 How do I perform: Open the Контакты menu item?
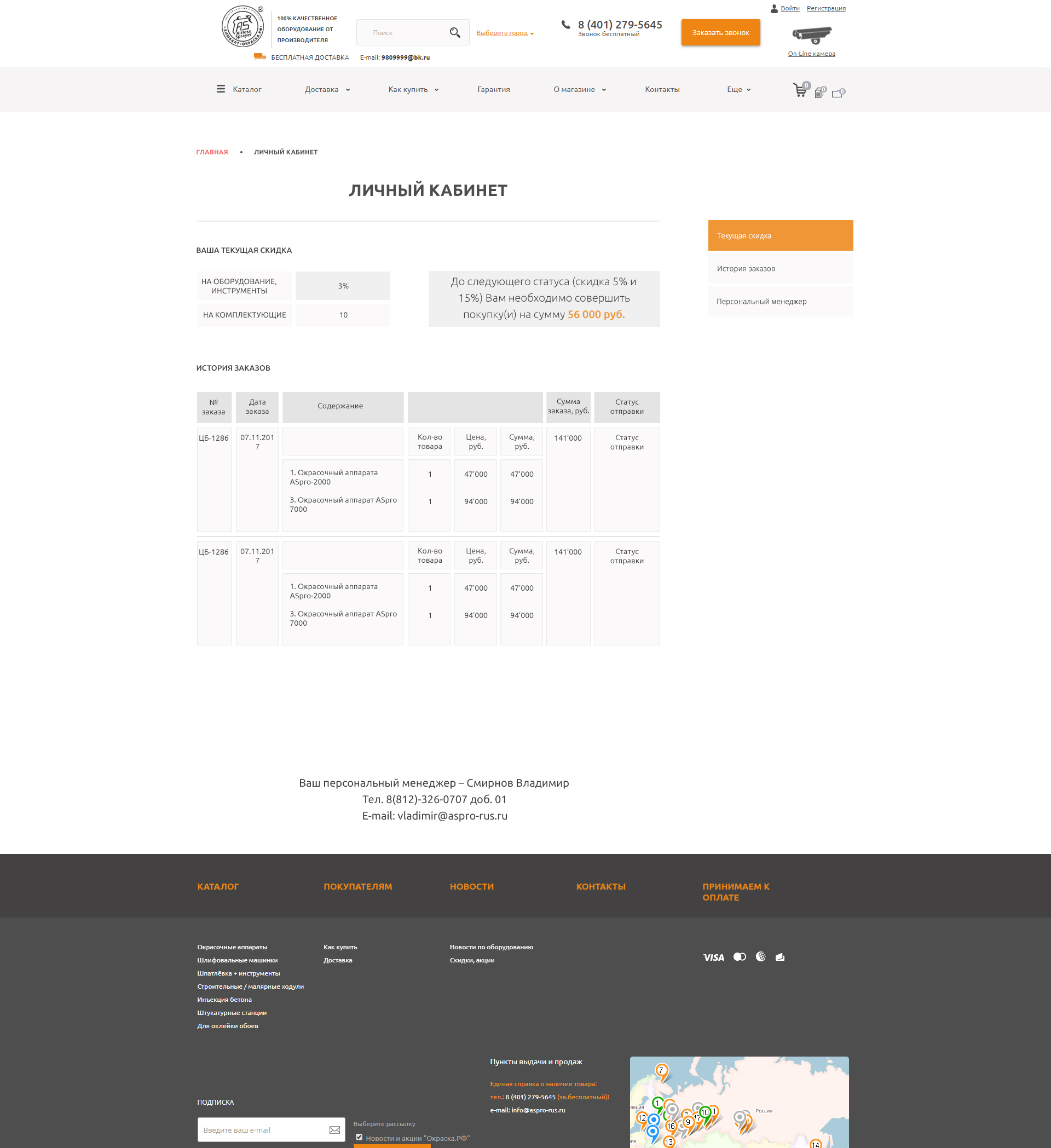[662, 89]
